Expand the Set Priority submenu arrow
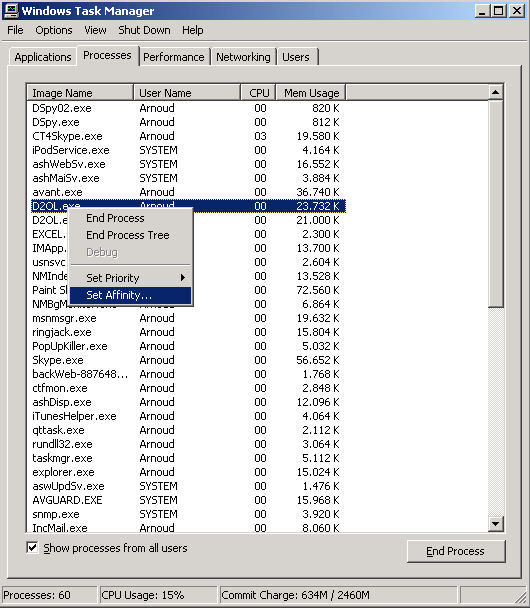The height and width of the screenshot is (608, 530). point(182,278)
